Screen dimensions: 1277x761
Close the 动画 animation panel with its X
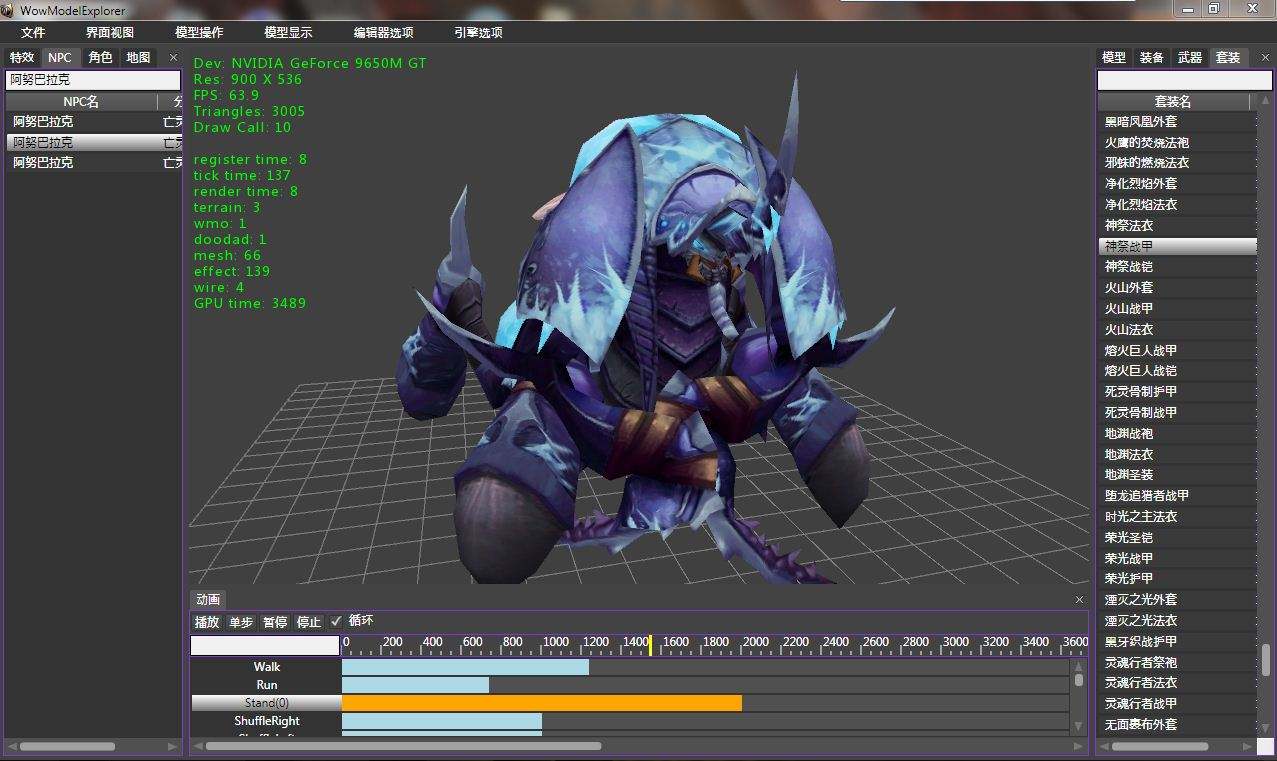(x=1079, y=600)
